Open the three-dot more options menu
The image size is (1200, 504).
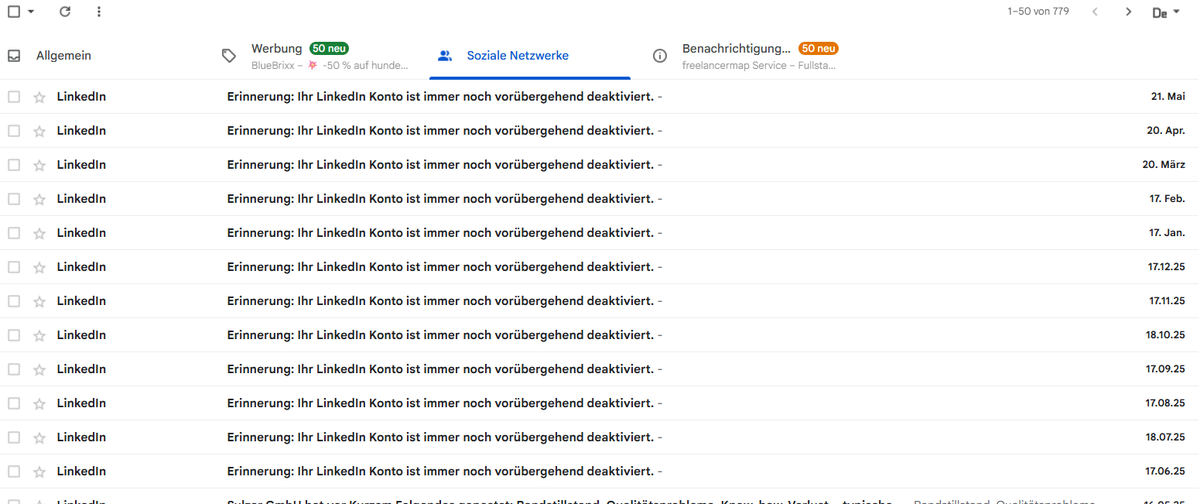(98, 12)
